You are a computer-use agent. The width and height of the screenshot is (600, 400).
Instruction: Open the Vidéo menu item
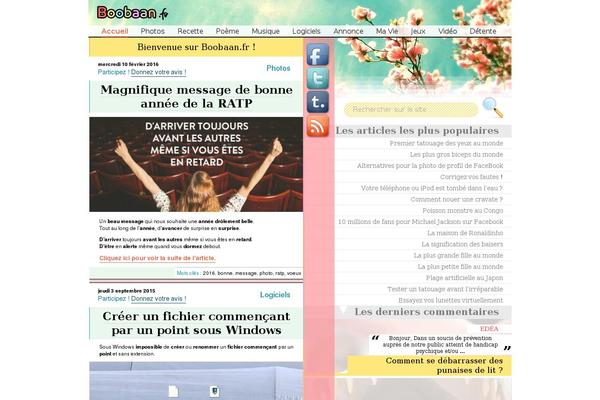tap(448, 31)
